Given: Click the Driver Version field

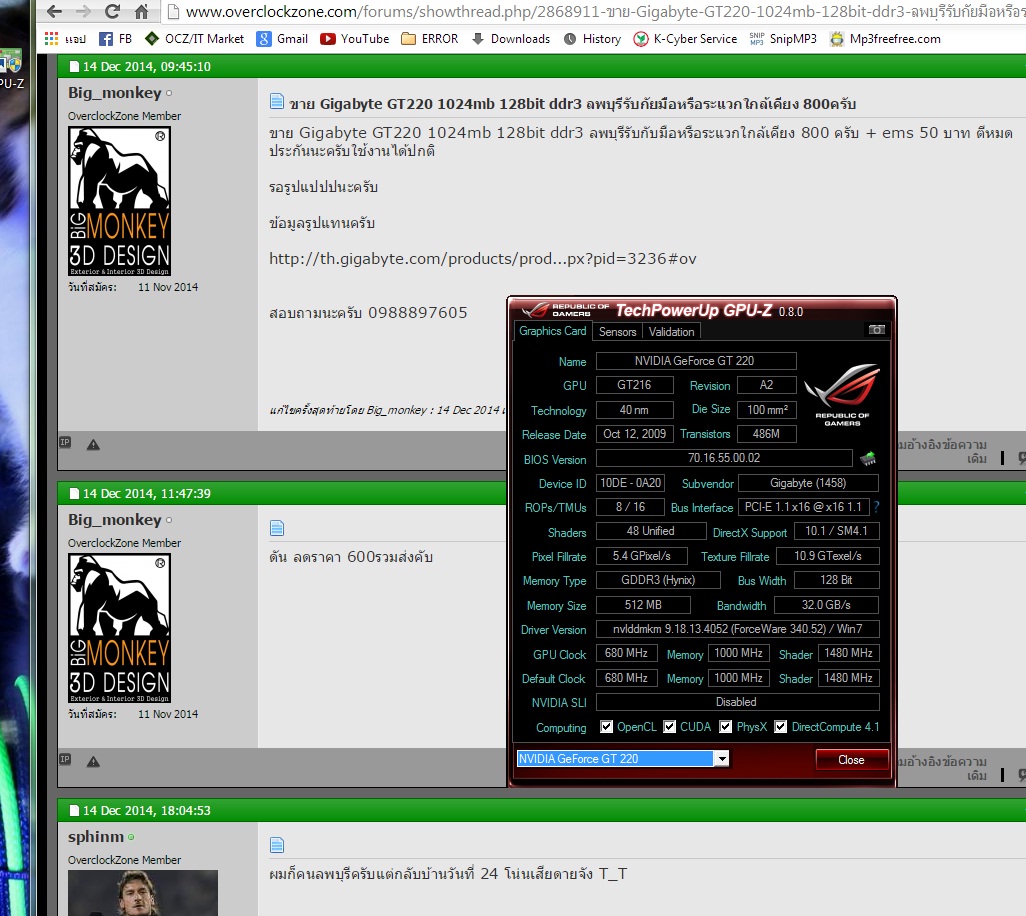Looking at the screenshot, I should (x=737, y=629).
